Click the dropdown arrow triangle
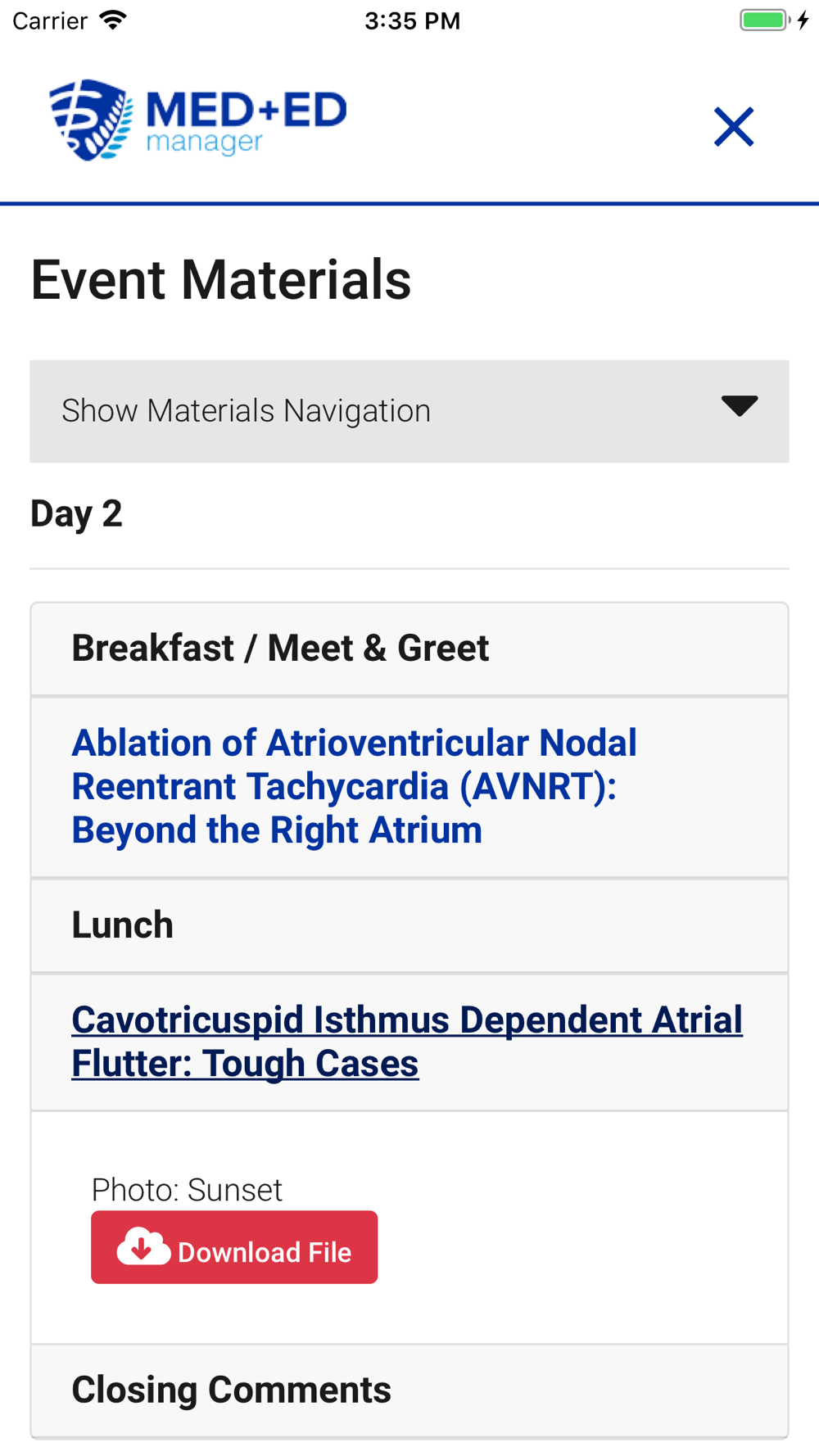 coord(740,405)
